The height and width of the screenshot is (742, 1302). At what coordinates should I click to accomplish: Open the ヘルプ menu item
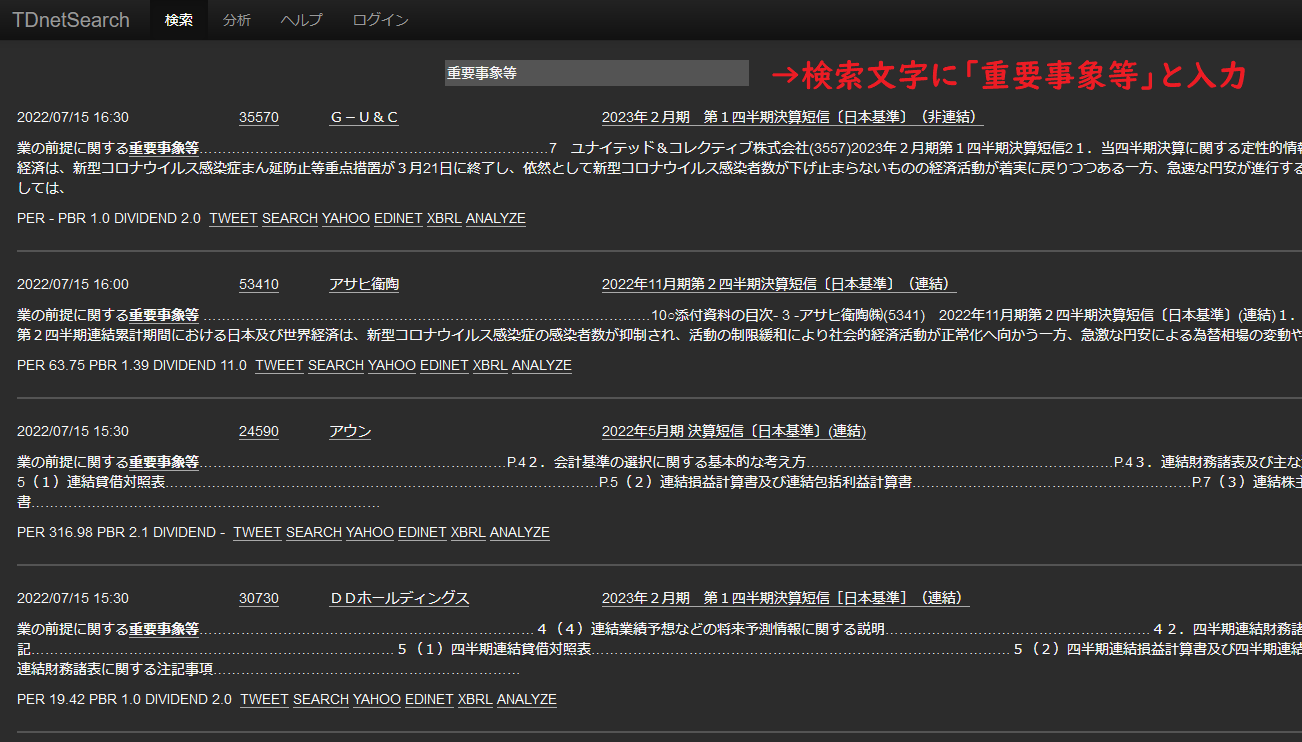click(x=302, y=20)
